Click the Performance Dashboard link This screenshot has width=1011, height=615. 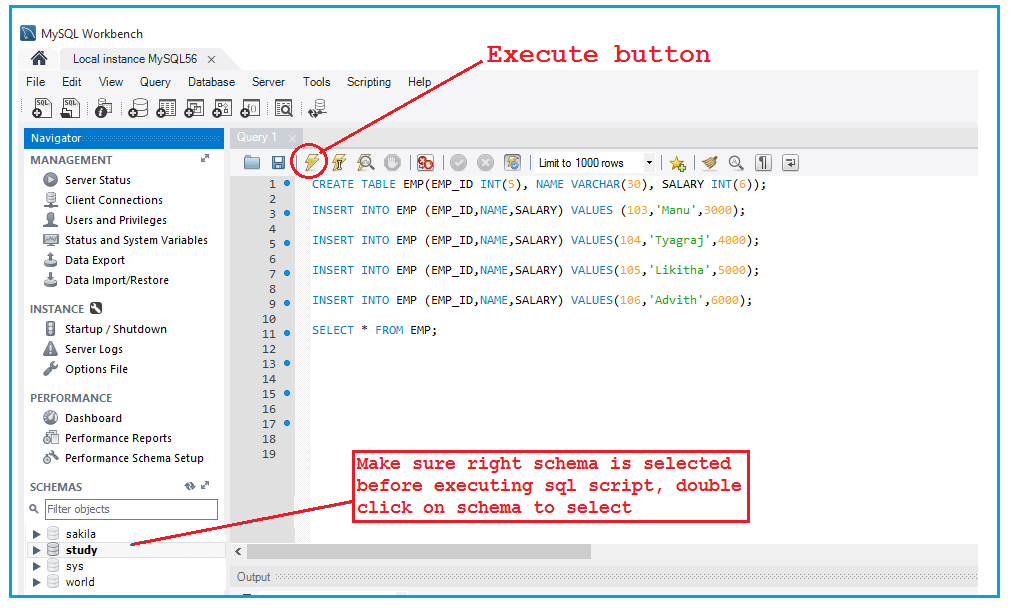pos(93,418)
